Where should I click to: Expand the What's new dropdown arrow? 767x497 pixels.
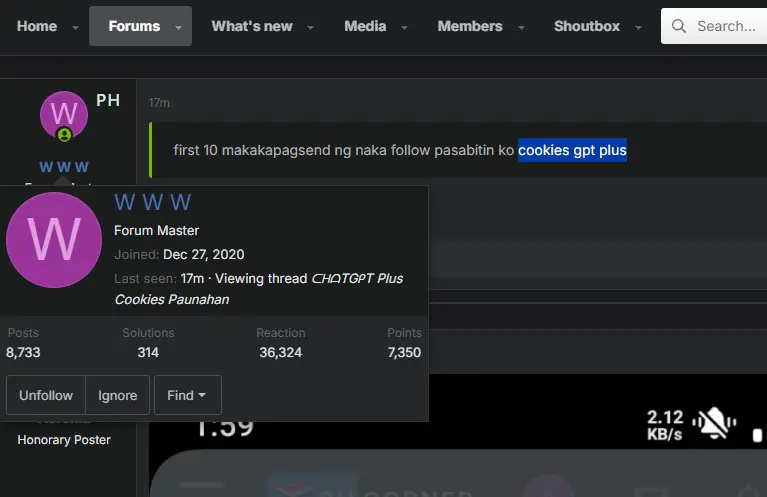point(310,27)
